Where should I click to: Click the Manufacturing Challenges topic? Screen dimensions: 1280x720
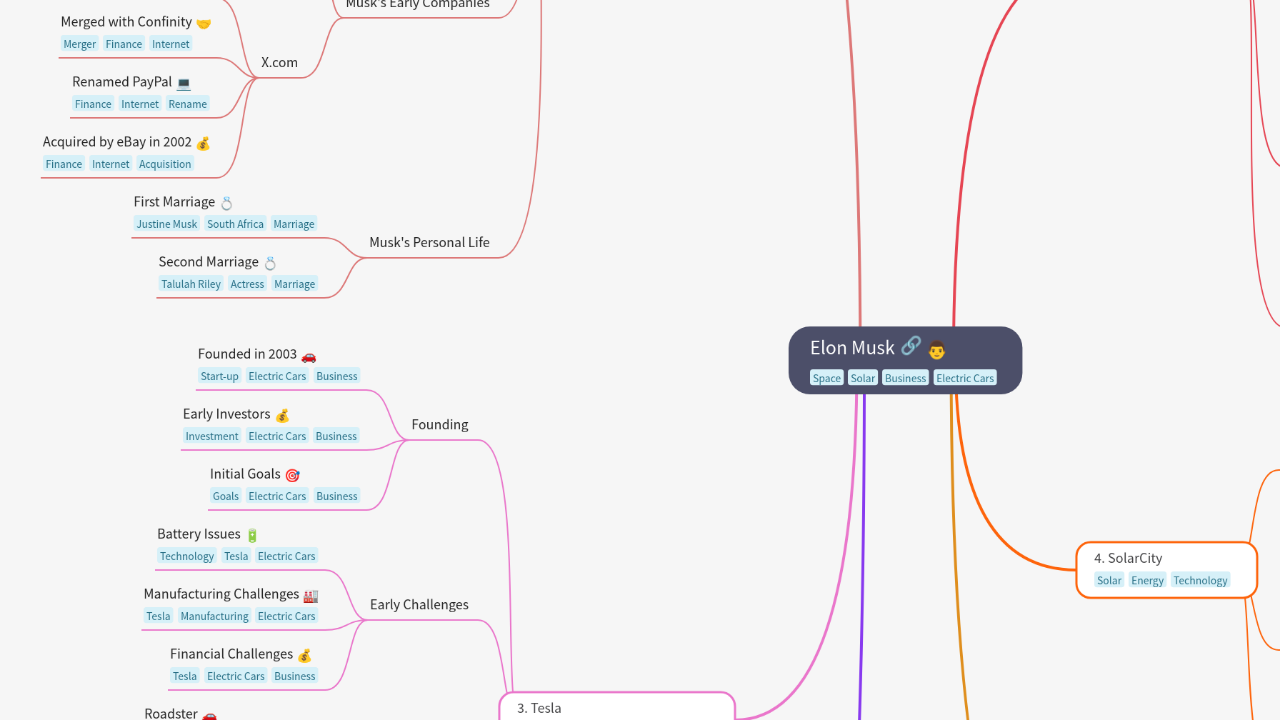click(221, 594)
